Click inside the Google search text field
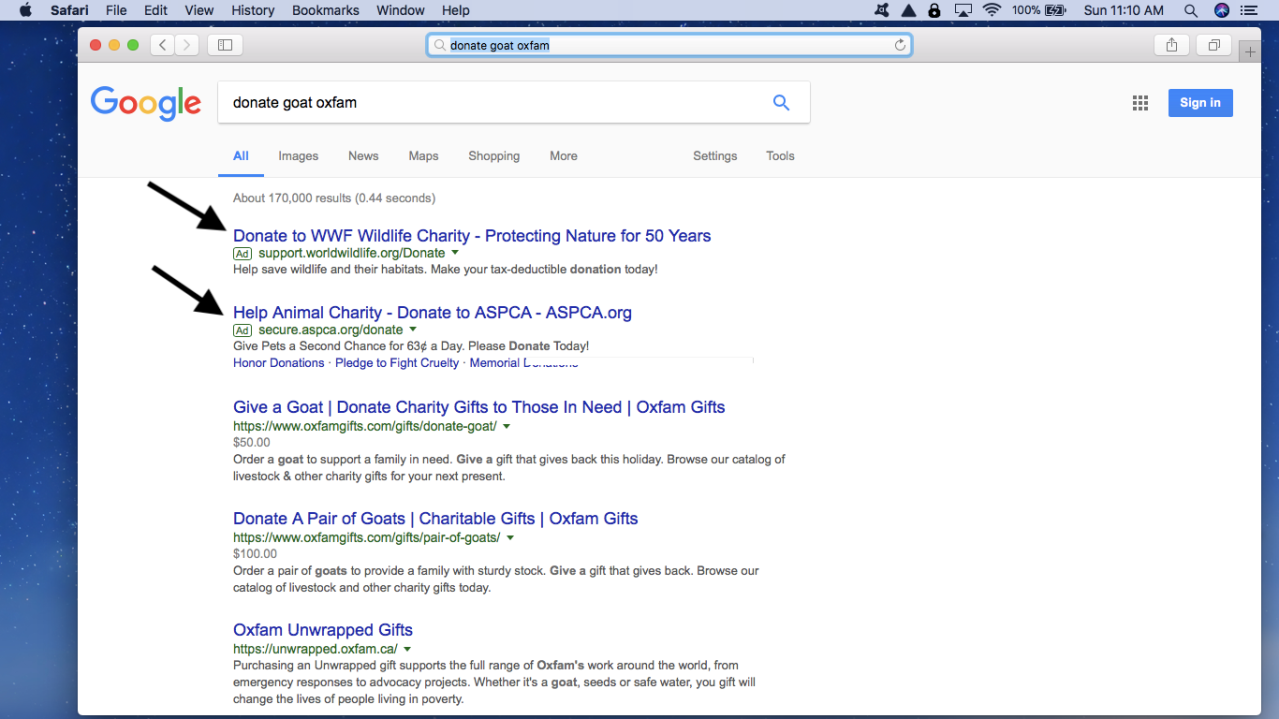 [x=490, y=103]
